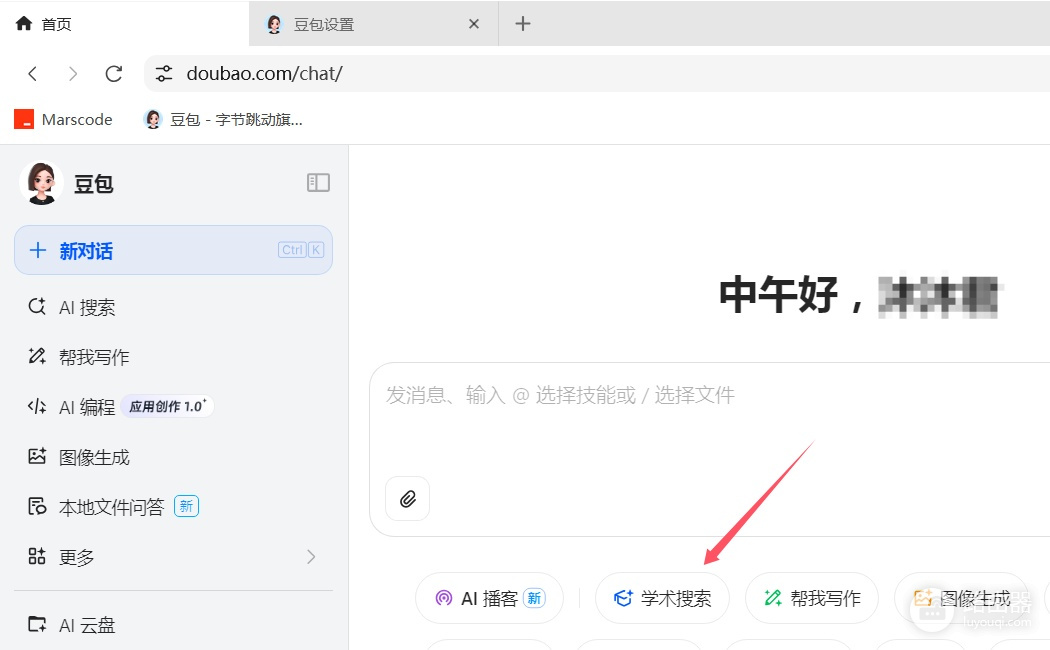Click the 更多 grid icon in the sidebar
This screenshot has width=1050, height=650.
(x=37, y=556)
